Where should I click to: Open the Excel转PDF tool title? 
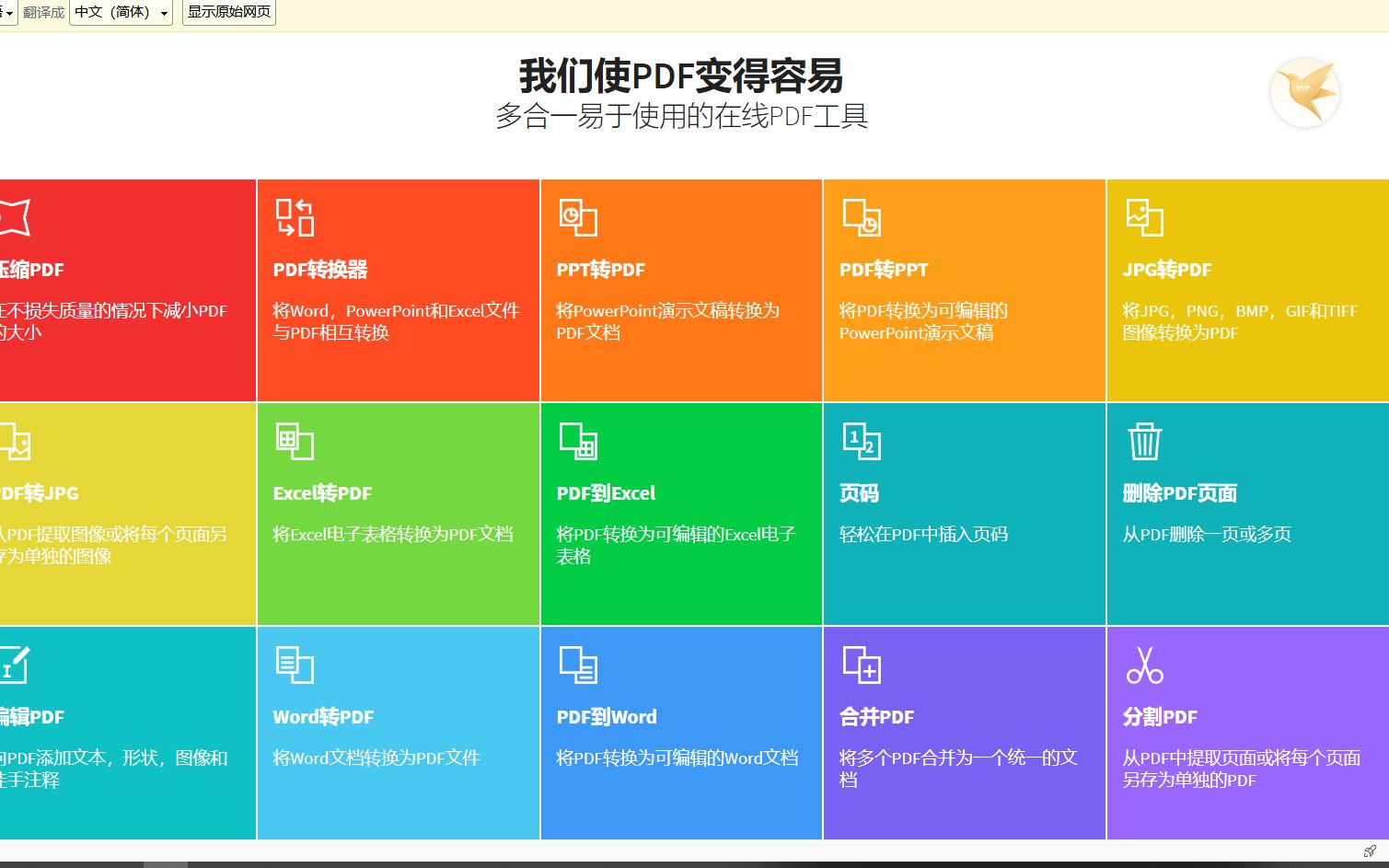pyautogui.click(x=322, y=493)
